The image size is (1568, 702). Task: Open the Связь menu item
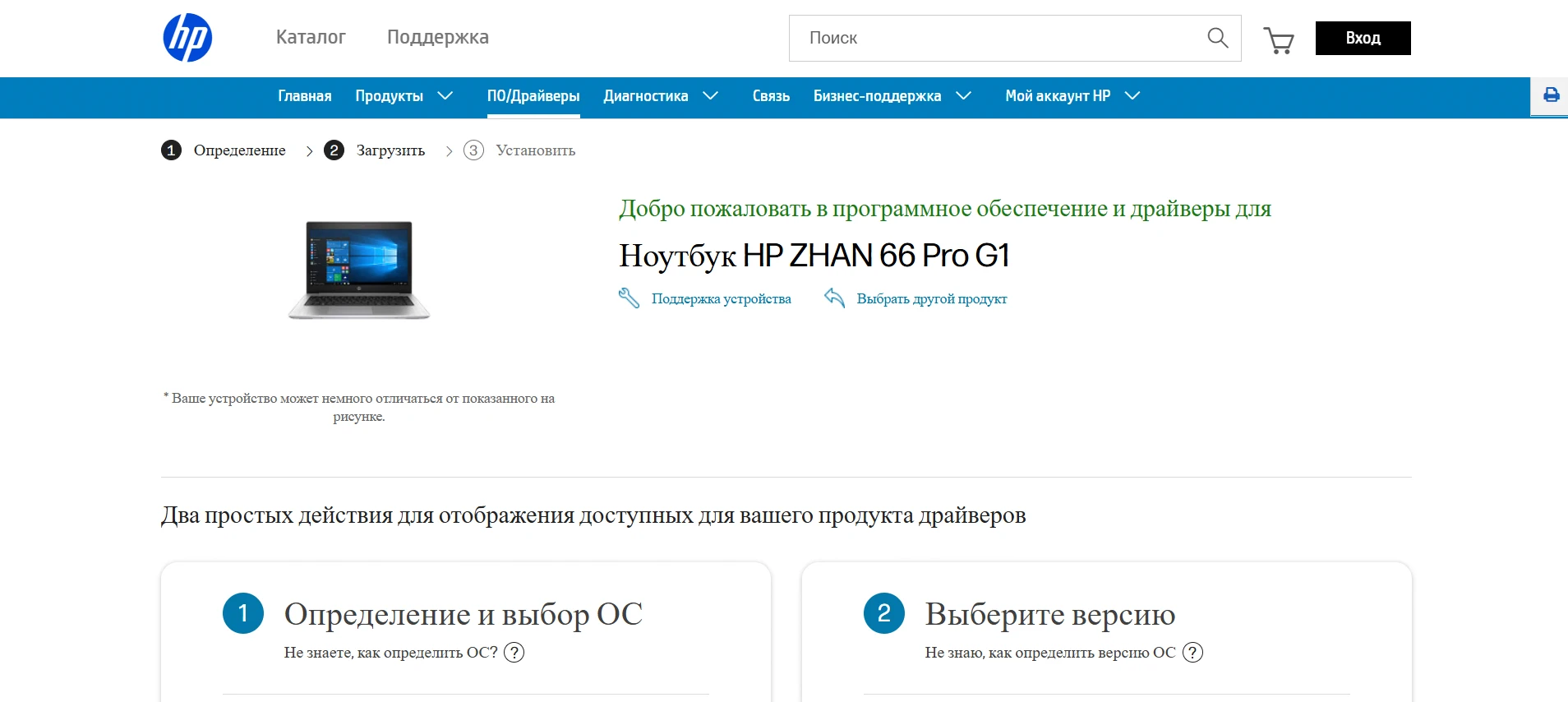point(771,96)
